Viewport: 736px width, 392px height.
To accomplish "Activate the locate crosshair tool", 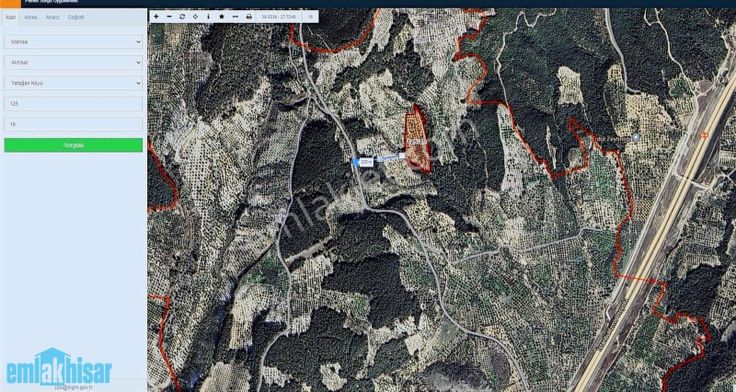I will [x=195, y=17].
